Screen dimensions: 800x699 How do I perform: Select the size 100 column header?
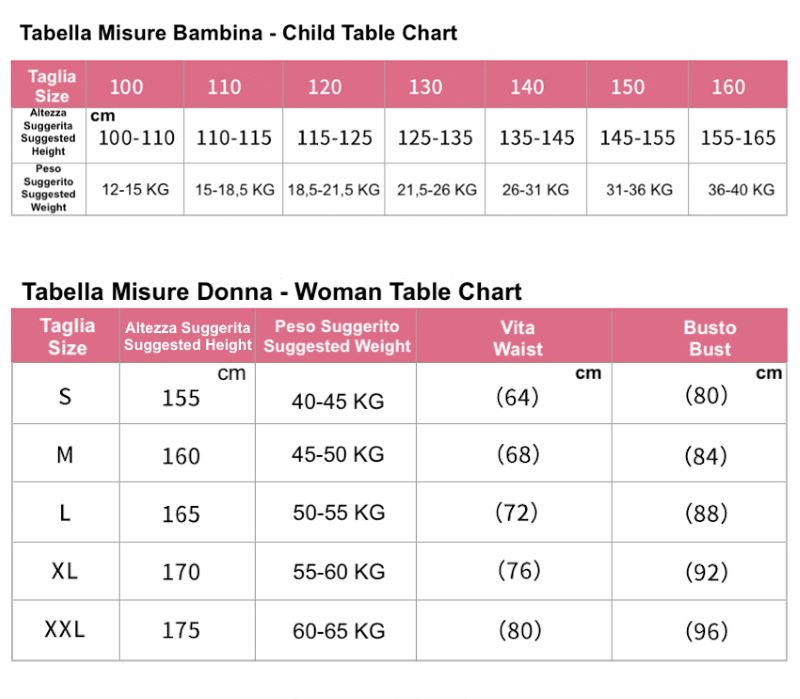click(x=126, y=86)
